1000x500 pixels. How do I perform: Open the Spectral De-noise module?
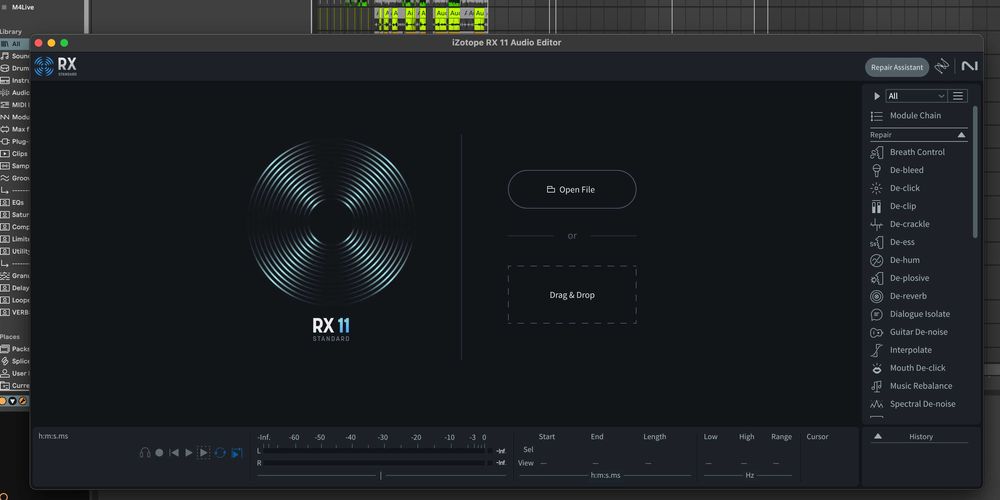pos(922,404)
